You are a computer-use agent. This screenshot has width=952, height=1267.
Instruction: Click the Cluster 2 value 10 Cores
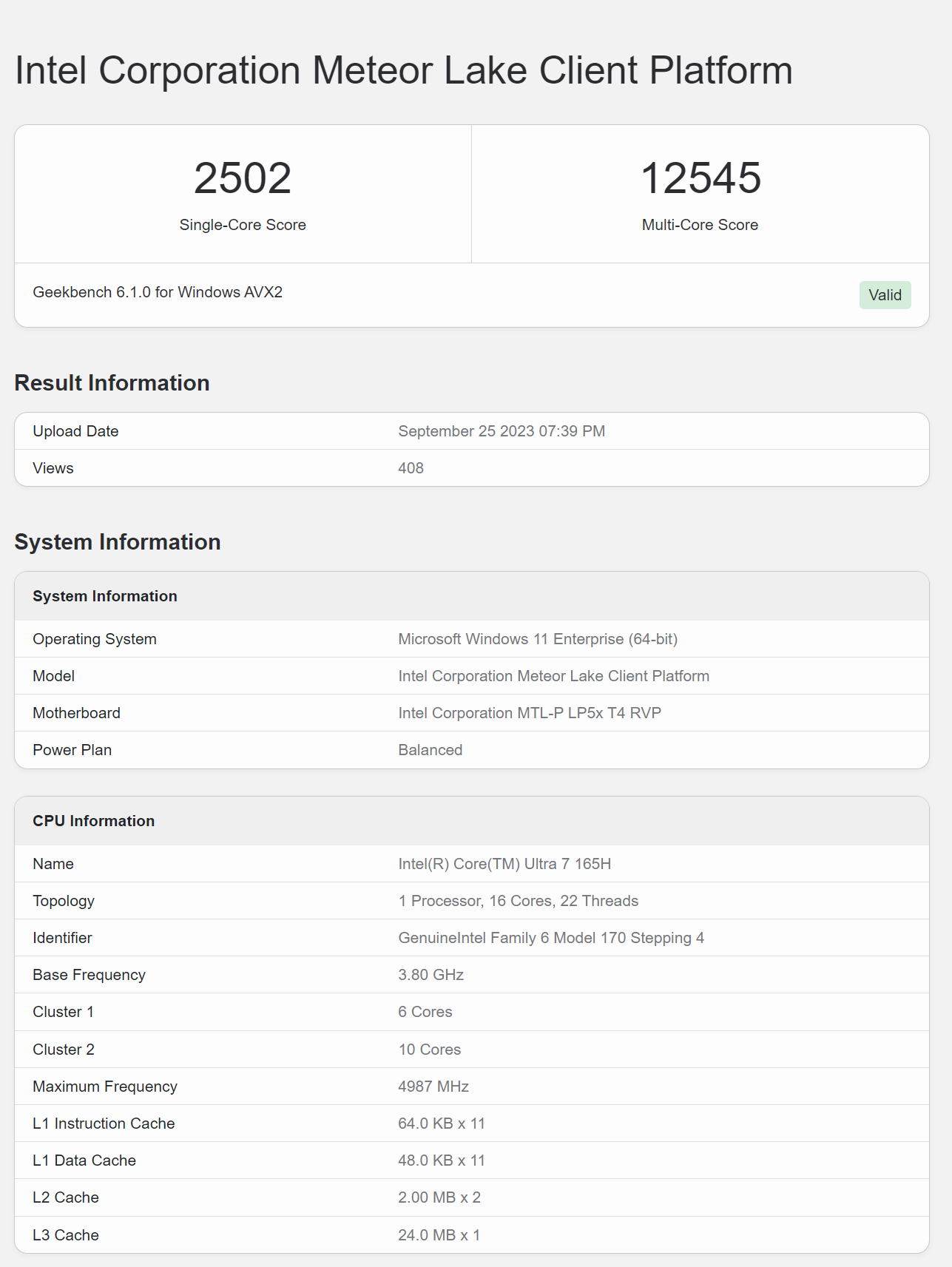(x=429, y=1050)
